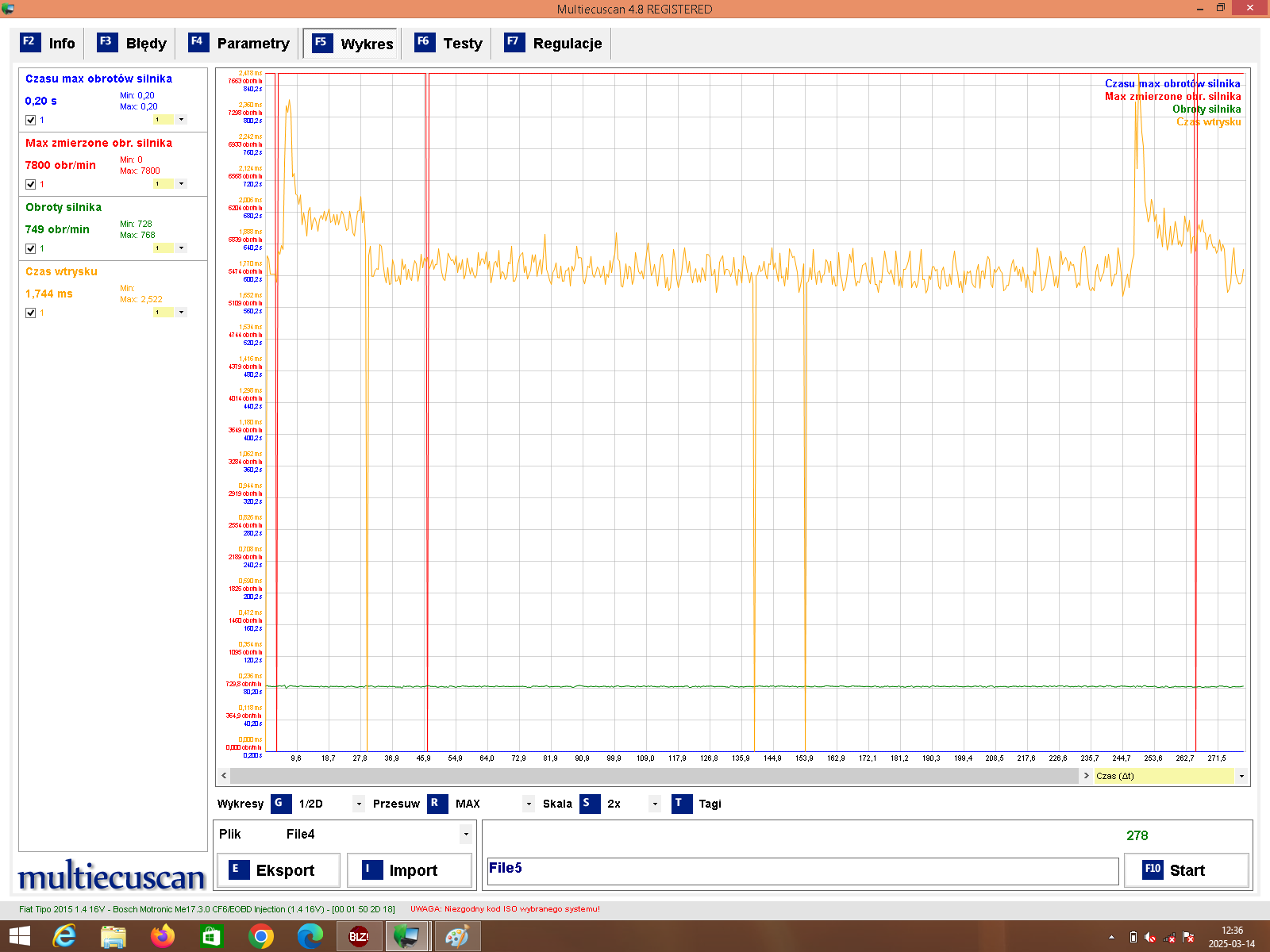
Task: Switch to the F3 Błędy tab
Action: point(132,43)
